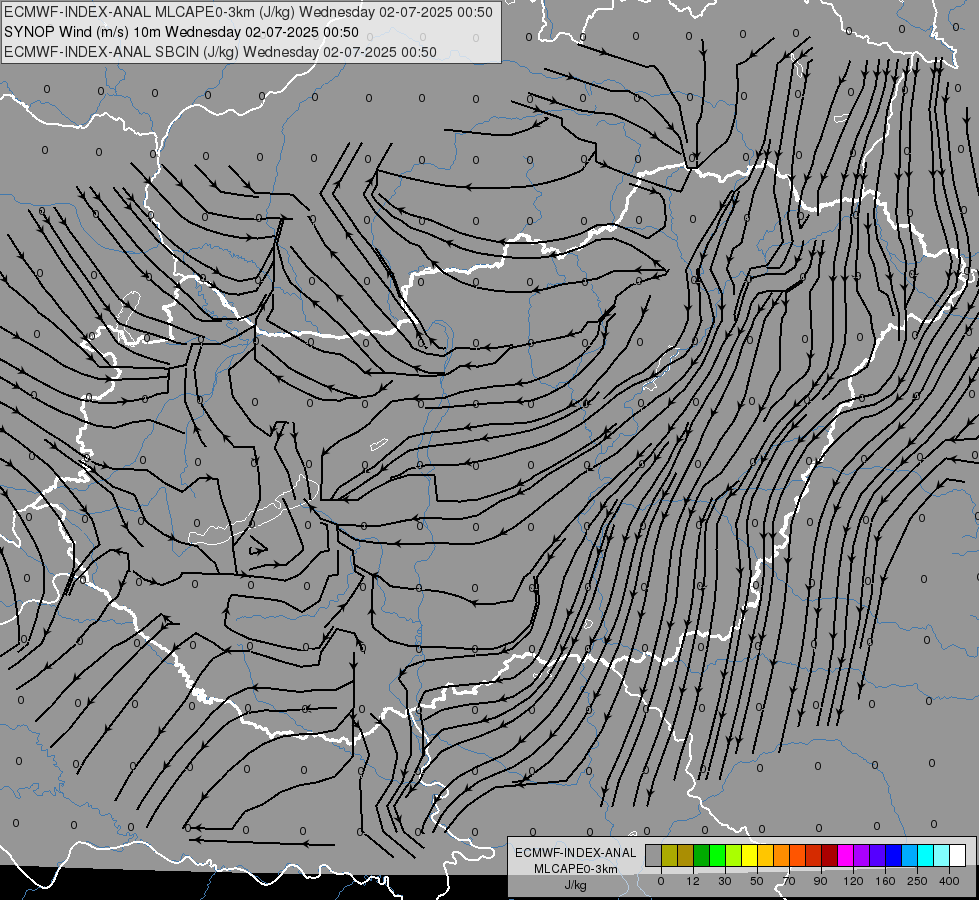The width and height of the screenshot is (979, 900).
Task: Pick the pure blue legend swatch
Action: pos(893,855)
